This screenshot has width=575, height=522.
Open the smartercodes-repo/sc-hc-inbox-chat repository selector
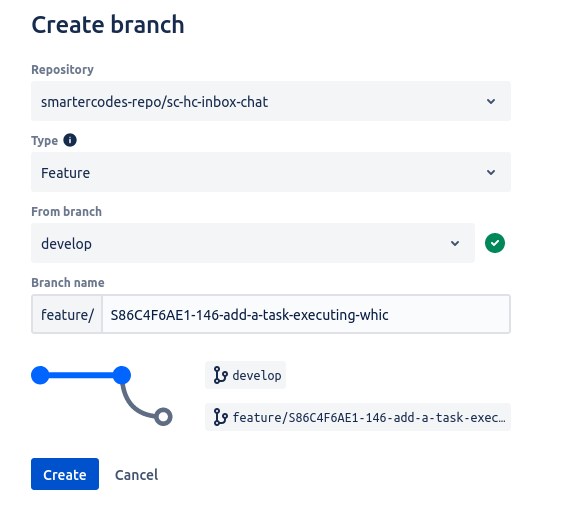(x=271, y=101)
